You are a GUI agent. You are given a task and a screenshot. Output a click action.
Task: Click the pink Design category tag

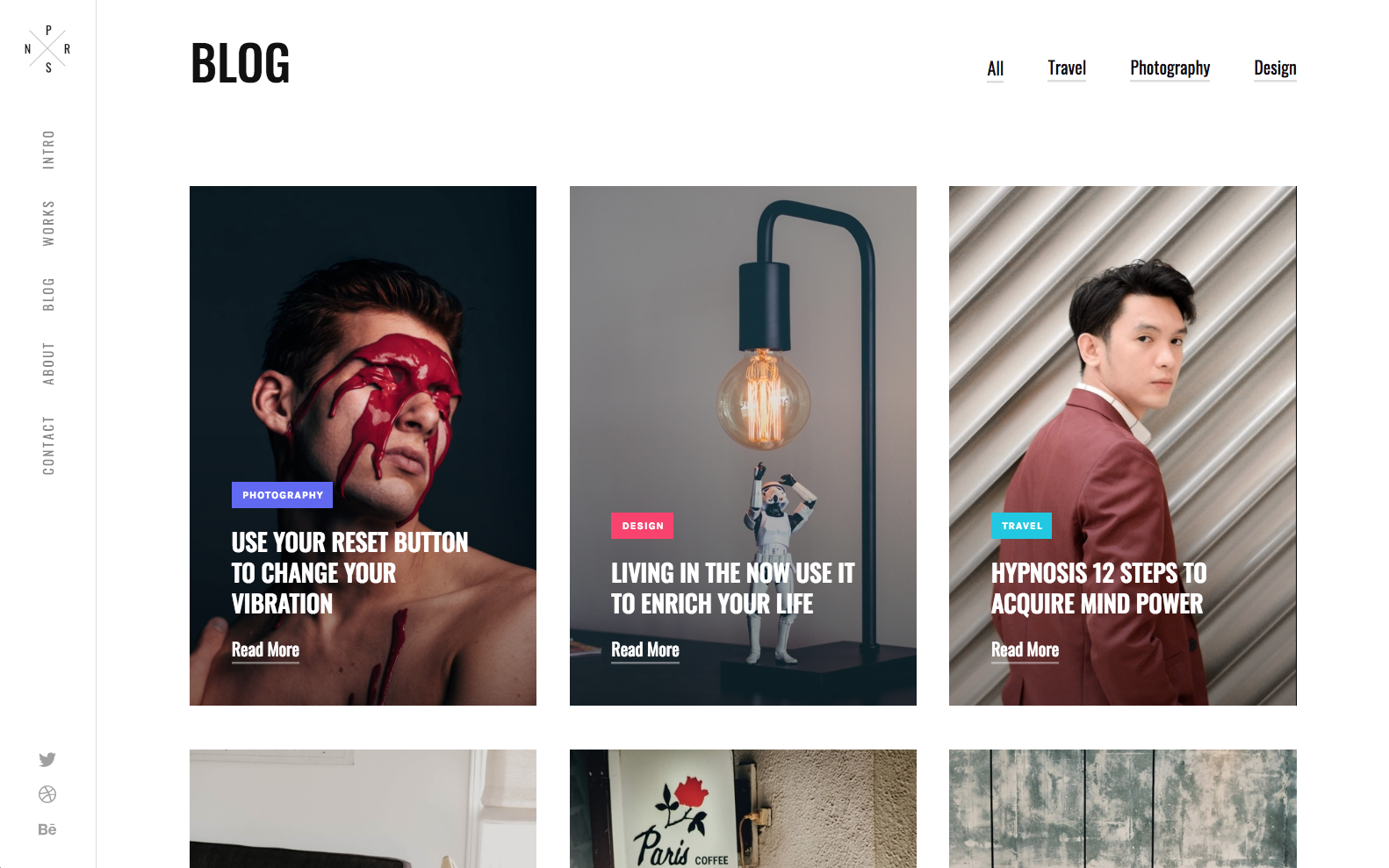pyautogui.click(x=643, y=526)
